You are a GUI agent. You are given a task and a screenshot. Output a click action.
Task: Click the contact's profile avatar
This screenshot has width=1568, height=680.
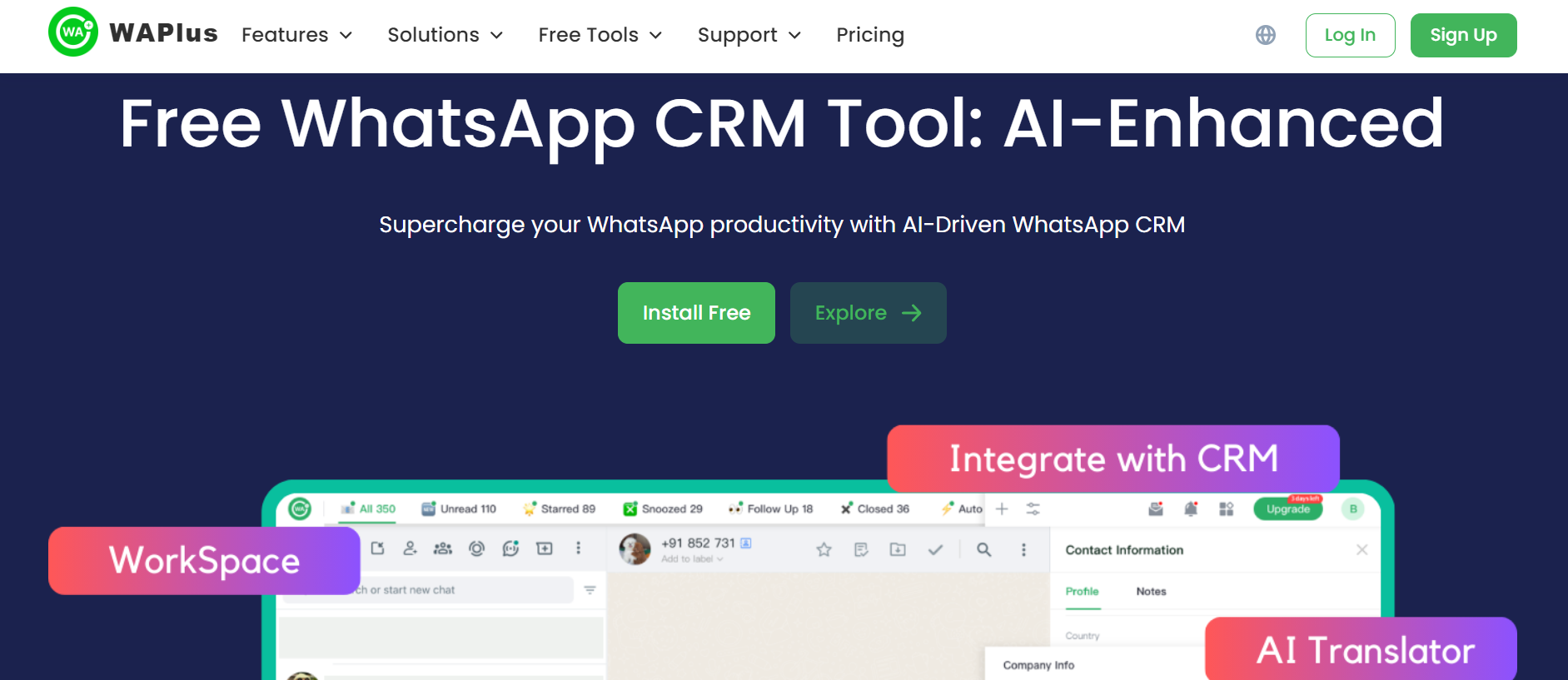(635, 549)
